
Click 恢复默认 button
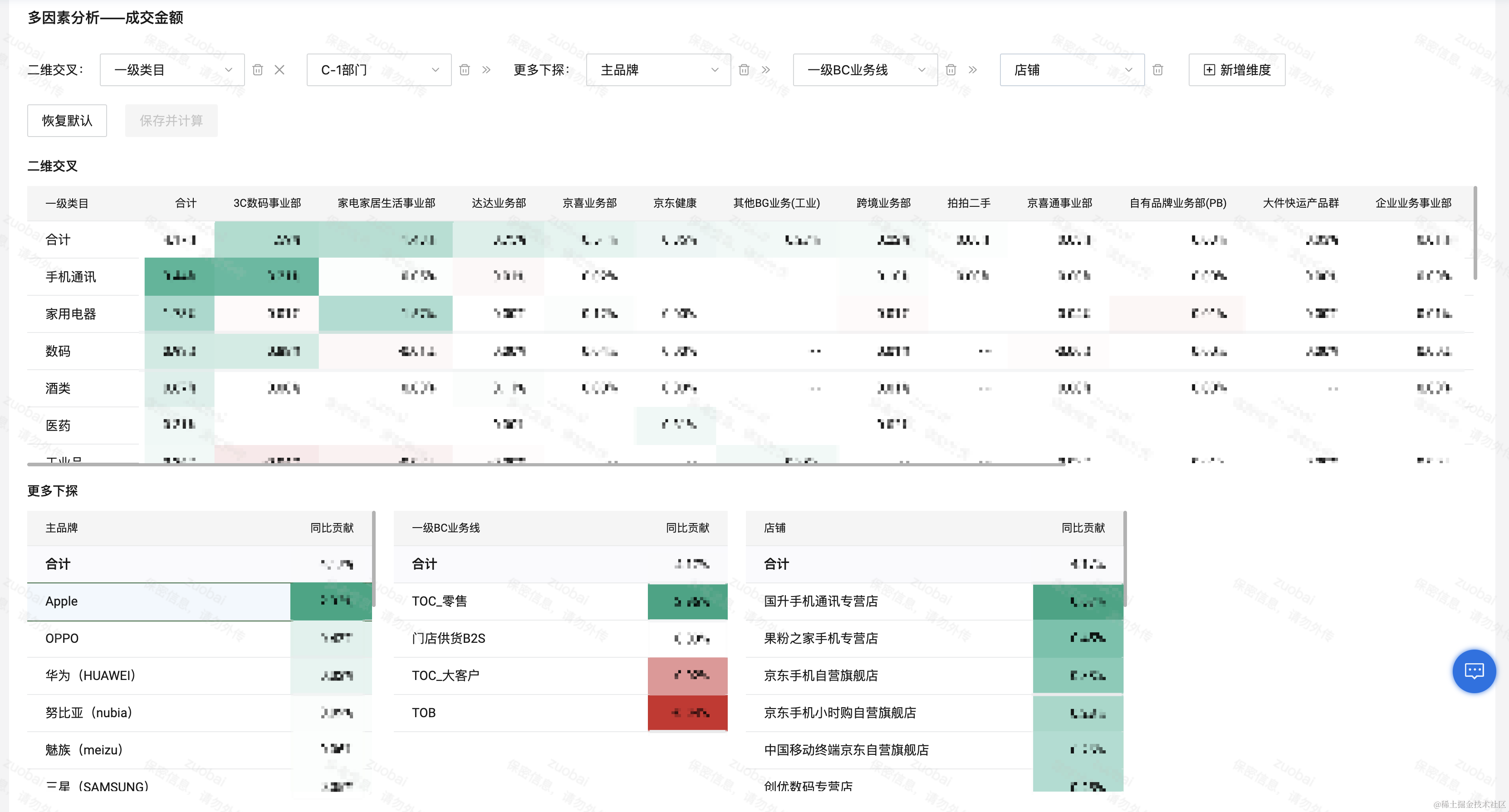tap(67, 121)
